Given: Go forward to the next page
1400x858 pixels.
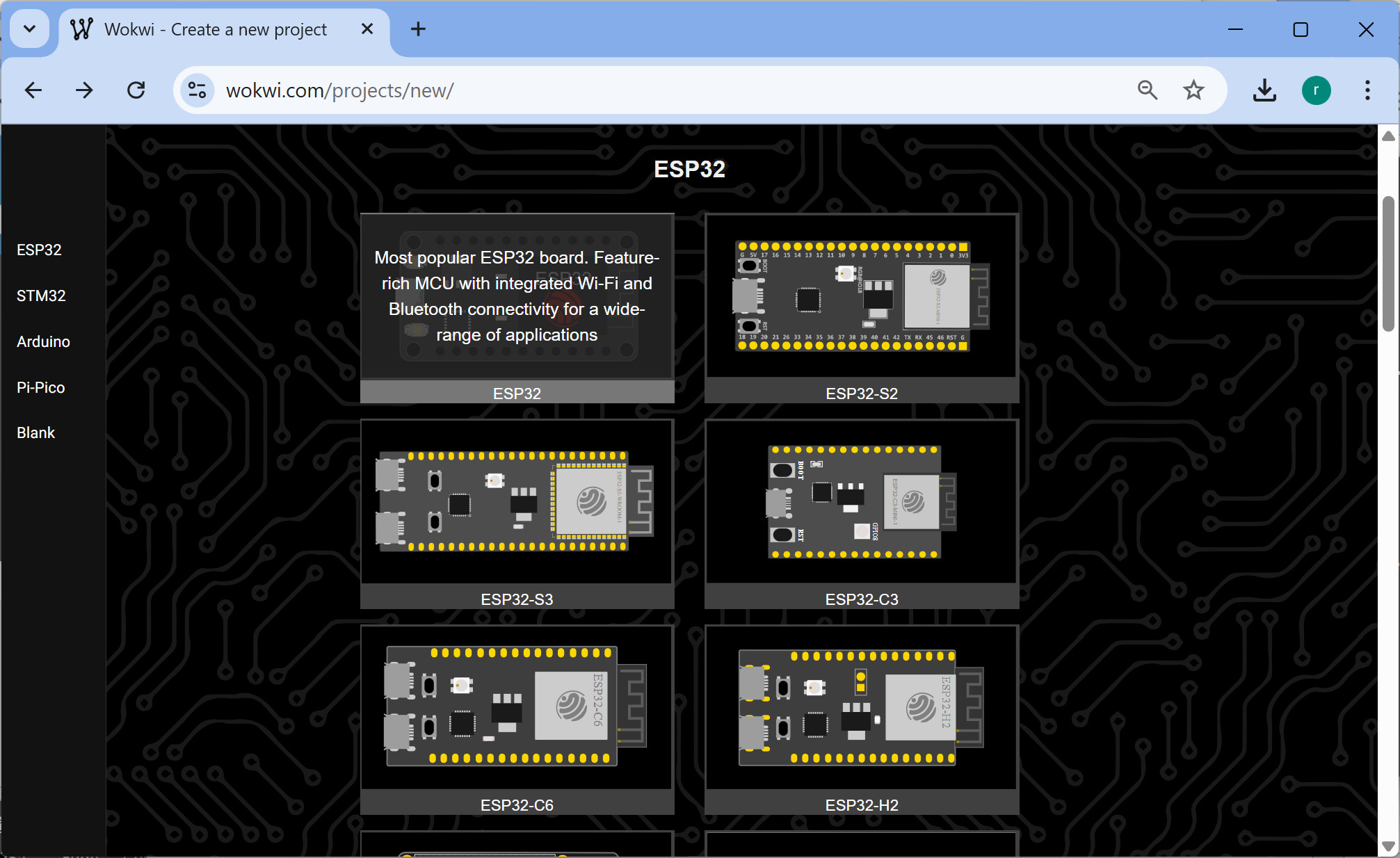Looking at the screenshot, I should (84, 90).
